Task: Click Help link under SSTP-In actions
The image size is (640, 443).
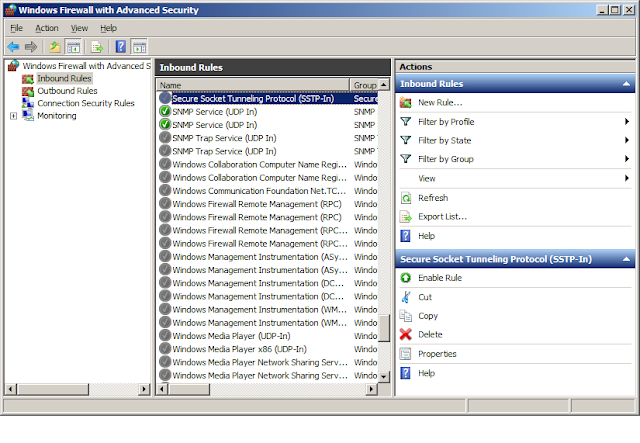Action: (x=427, y=373)
